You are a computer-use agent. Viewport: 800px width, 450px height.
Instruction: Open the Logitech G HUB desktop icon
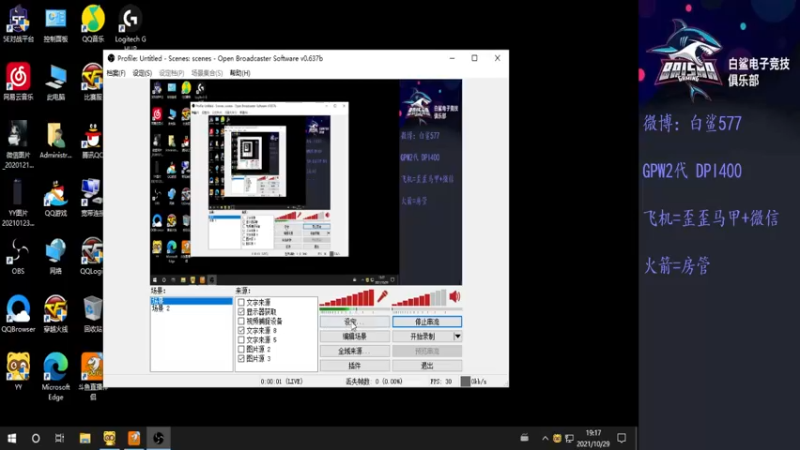tap(131, 27)
